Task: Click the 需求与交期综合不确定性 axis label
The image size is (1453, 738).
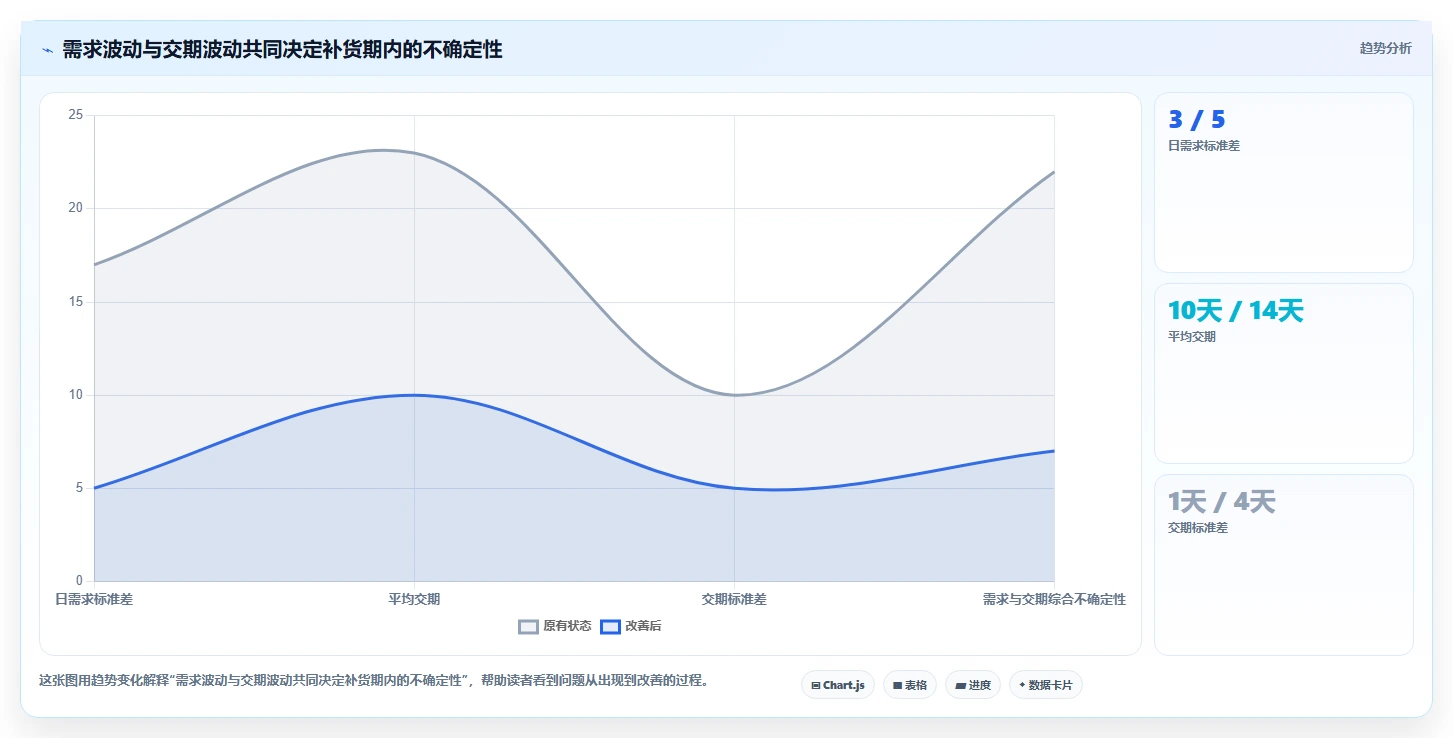Action: [1054, 599]
